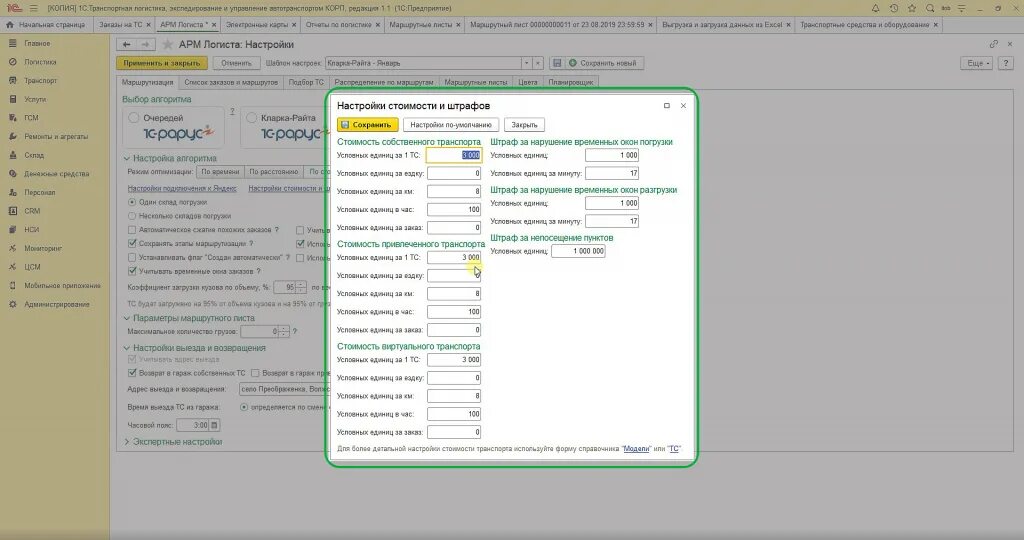Open Услуги section in sidebar

(35, 99)
